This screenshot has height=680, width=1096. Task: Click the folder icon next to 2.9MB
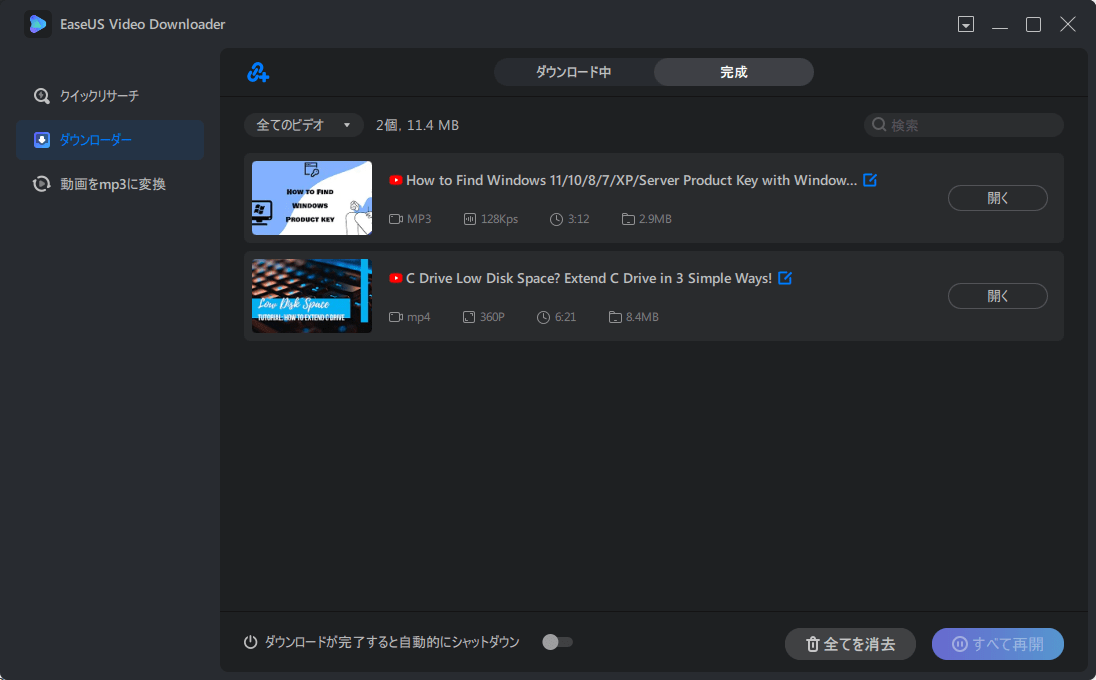click(628, 219)
